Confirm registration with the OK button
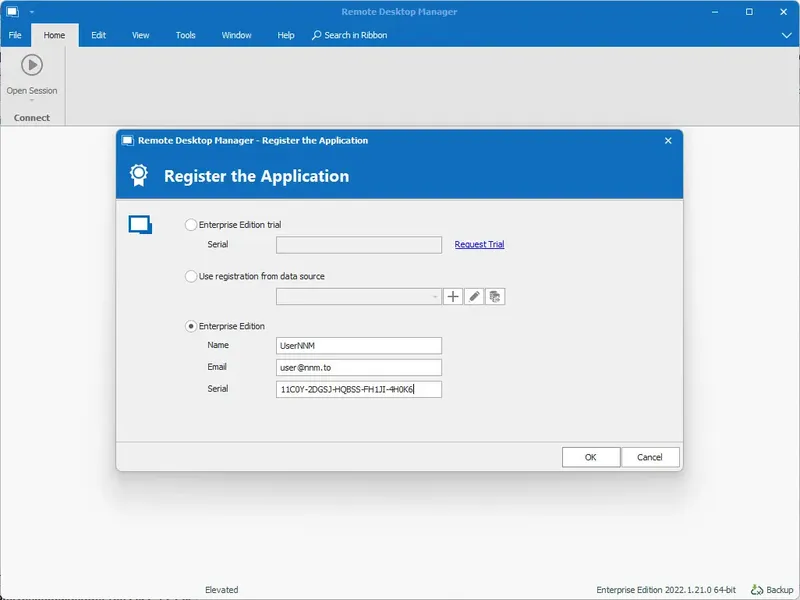Screen dimensions: 800x600 [590, 456]
